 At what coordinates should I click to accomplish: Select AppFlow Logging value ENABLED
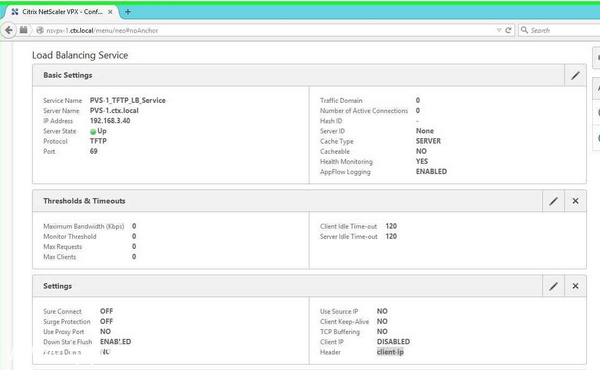[x=431, y=171]
